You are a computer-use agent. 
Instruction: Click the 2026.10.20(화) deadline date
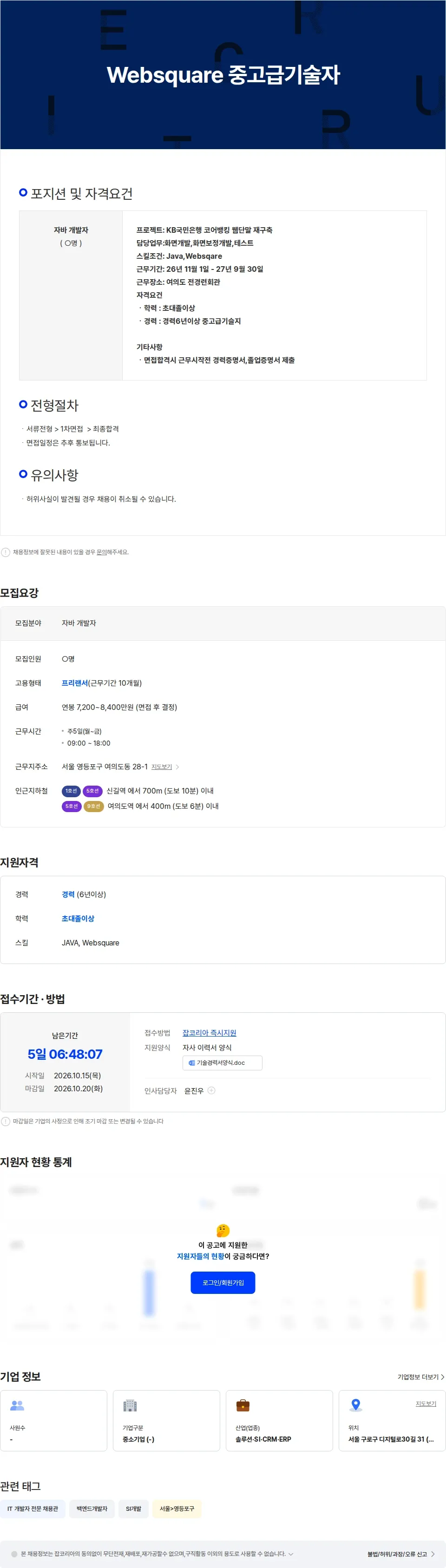[78, 1089]
